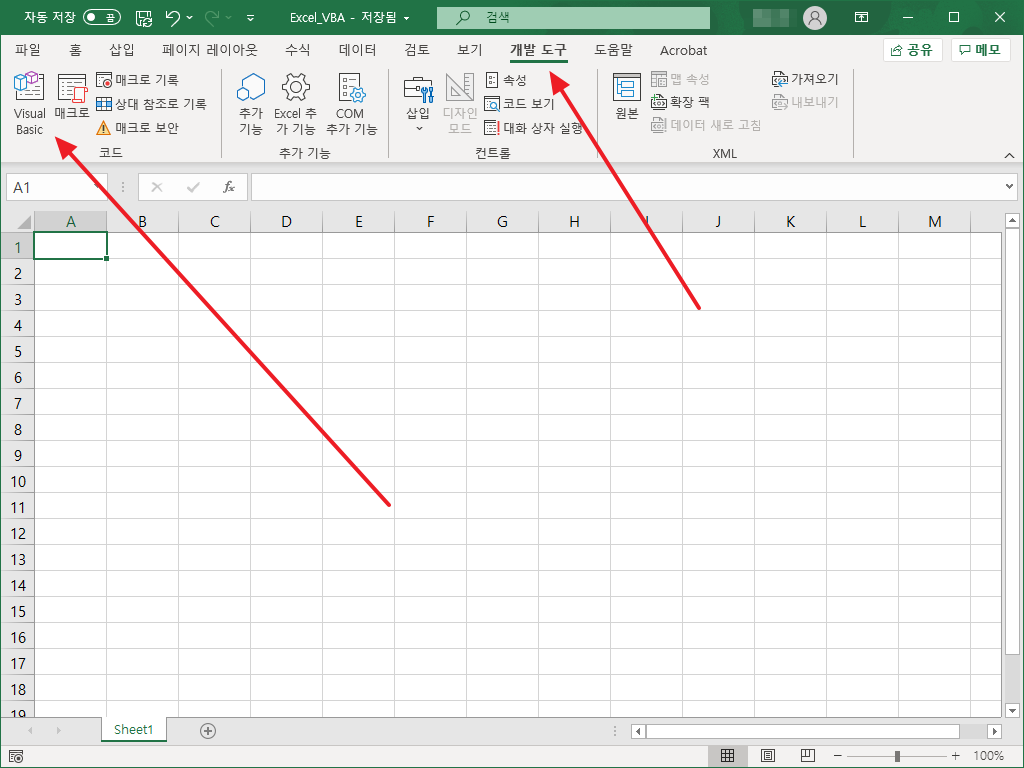Expand the formula bar chevron
Viewport: 1024px width, 768px height.
[x=1010, y=187]
